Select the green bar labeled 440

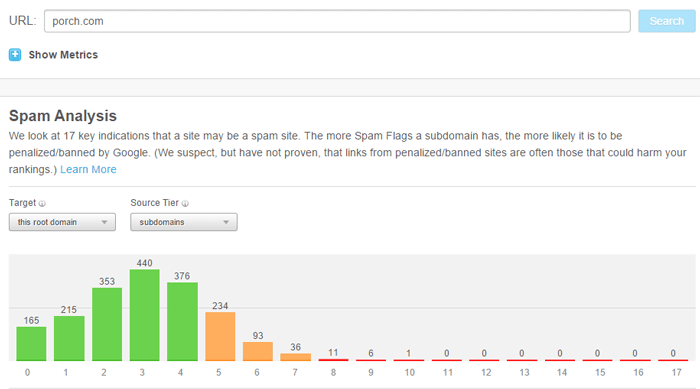145,315
